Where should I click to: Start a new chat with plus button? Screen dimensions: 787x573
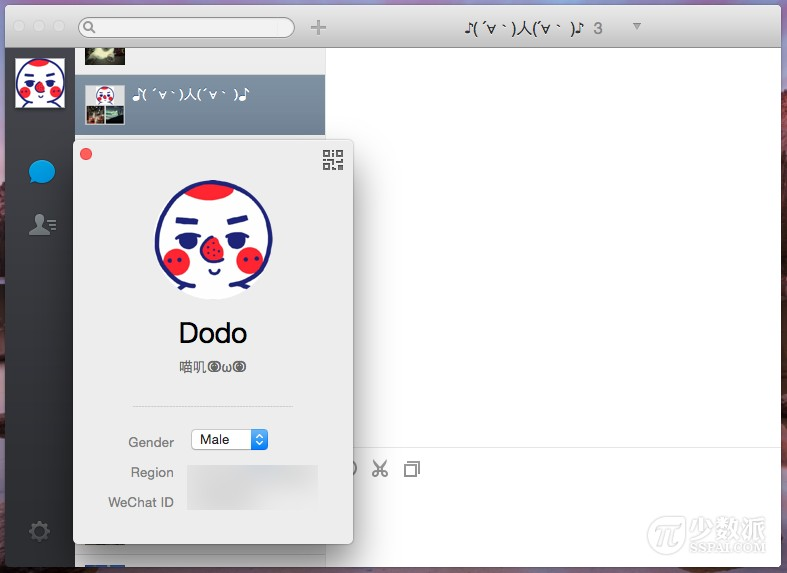click(318, 27)
